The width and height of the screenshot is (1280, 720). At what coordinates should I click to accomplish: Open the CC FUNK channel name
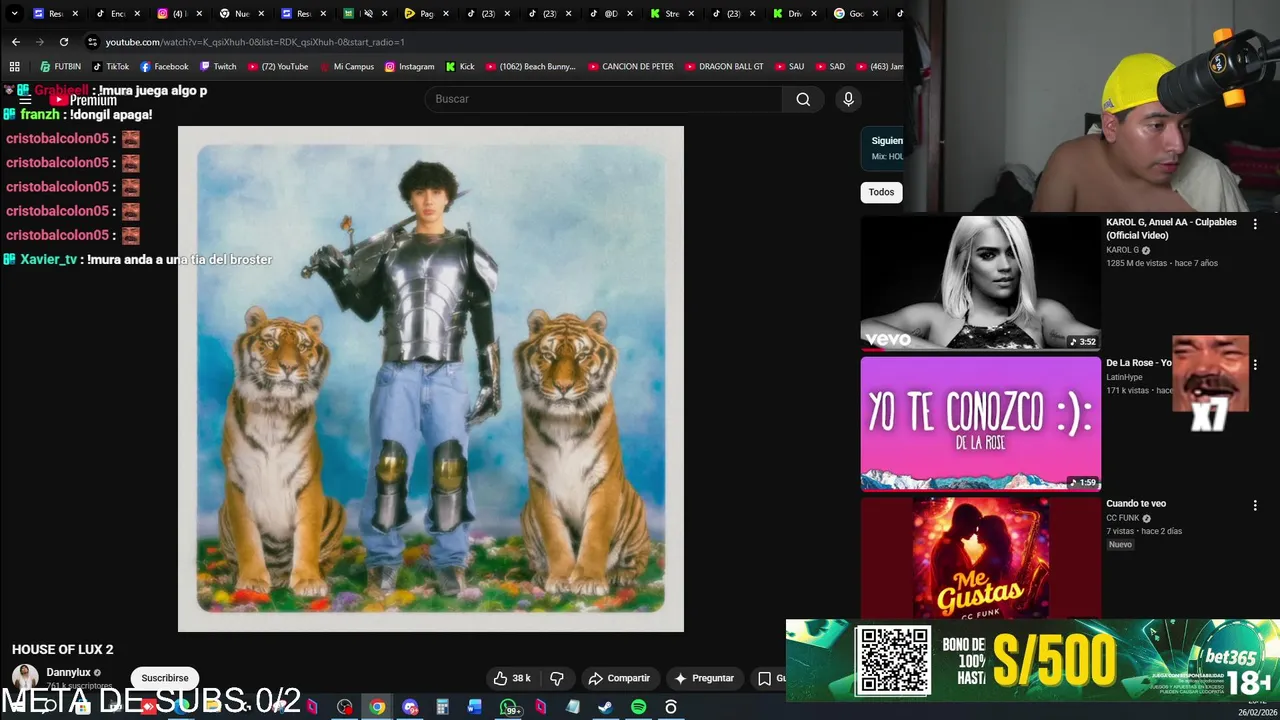1122,518
